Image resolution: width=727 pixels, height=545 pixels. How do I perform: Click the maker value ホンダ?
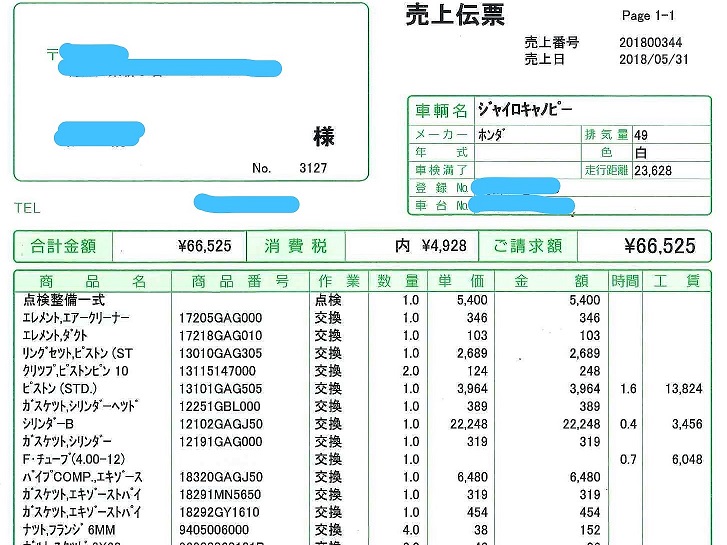491,135
